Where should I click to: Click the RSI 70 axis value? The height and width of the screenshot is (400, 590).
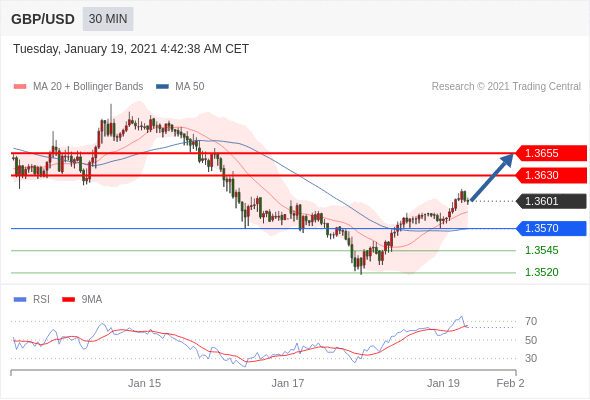click(531, 321)
